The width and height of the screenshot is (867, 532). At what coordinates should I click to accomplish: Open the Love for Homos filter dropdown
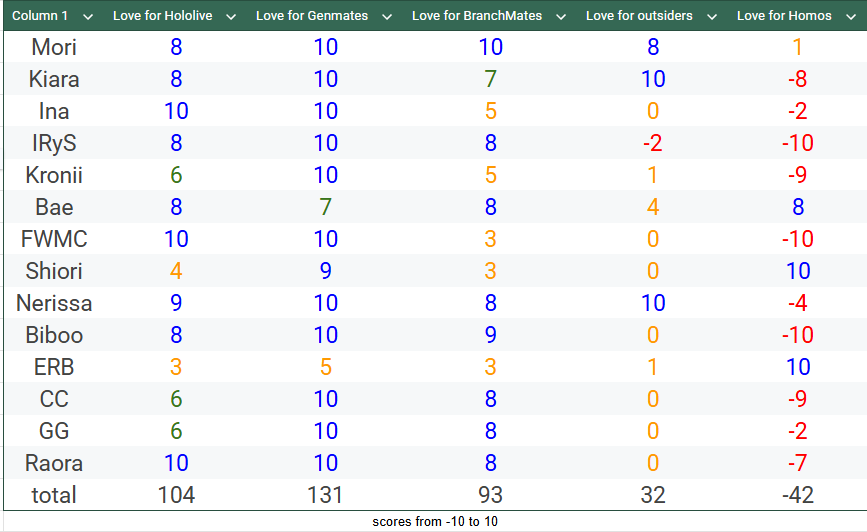coord(851,17)
